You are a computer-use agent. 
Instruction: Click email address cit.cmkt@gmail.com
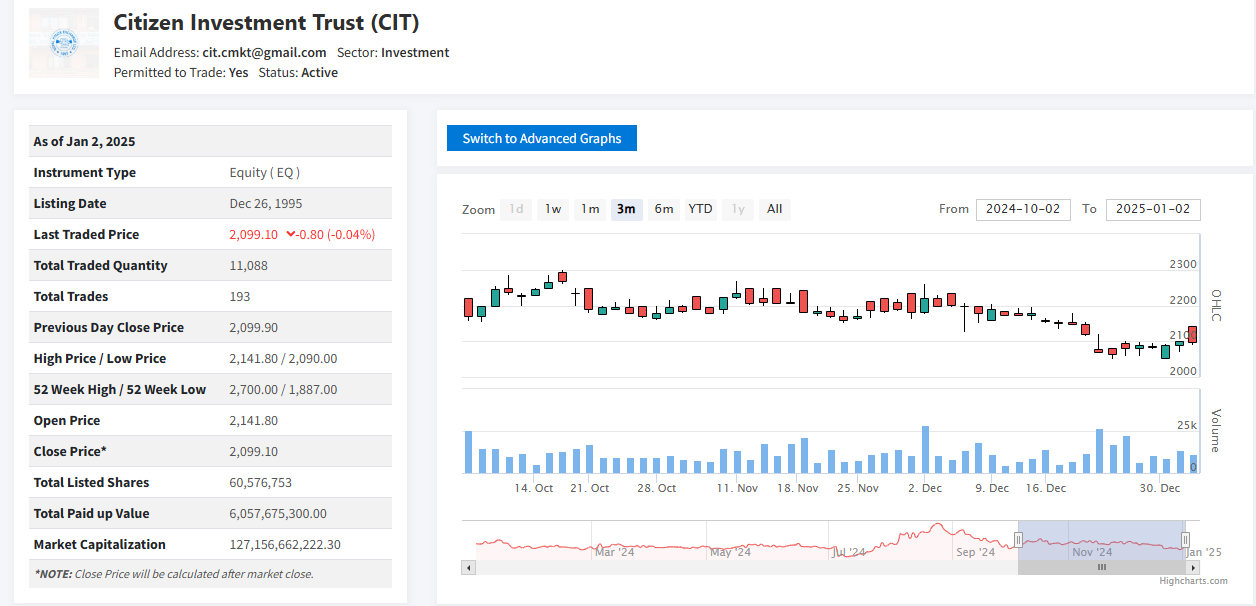[264, 52]
